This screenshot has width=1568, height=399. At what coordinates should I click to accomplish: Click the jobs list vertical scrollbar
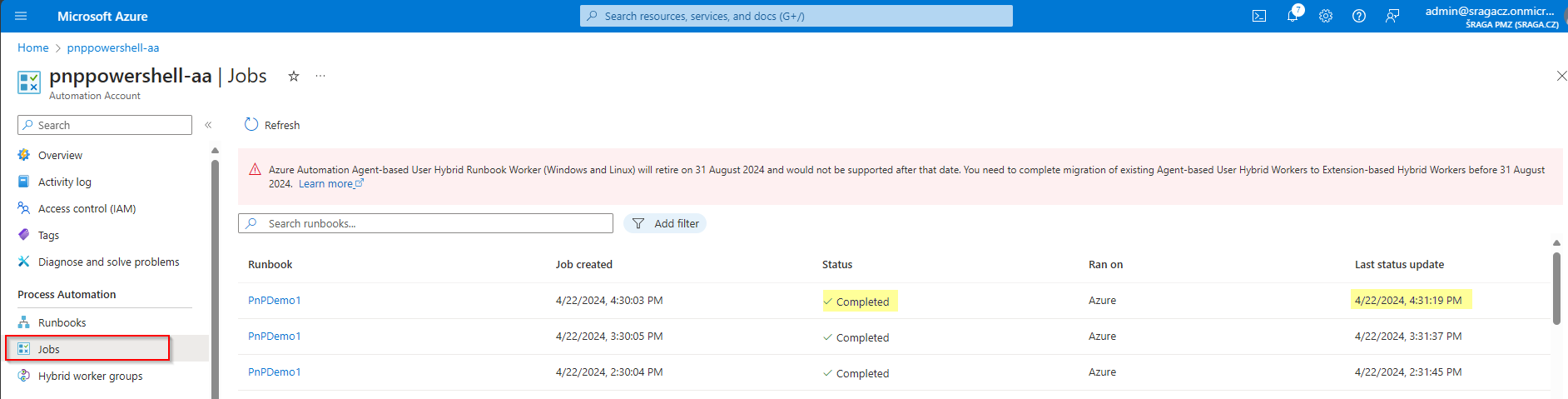[1556, 287]
